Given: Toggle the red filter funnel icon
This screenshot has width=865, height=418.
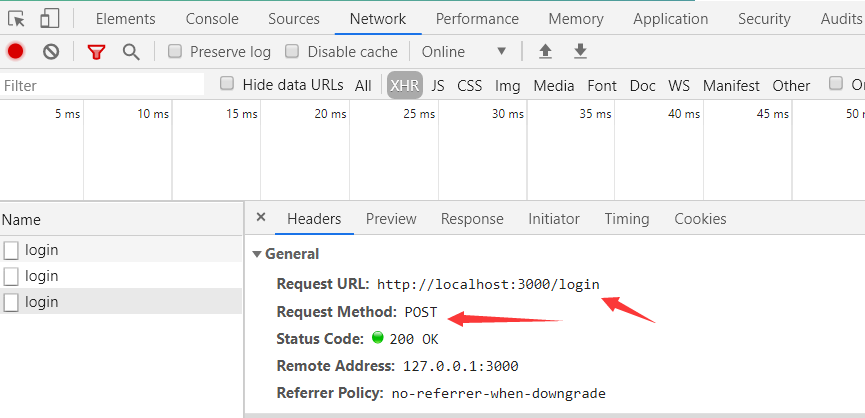Looking at the screenshot, I should point(96,52).
